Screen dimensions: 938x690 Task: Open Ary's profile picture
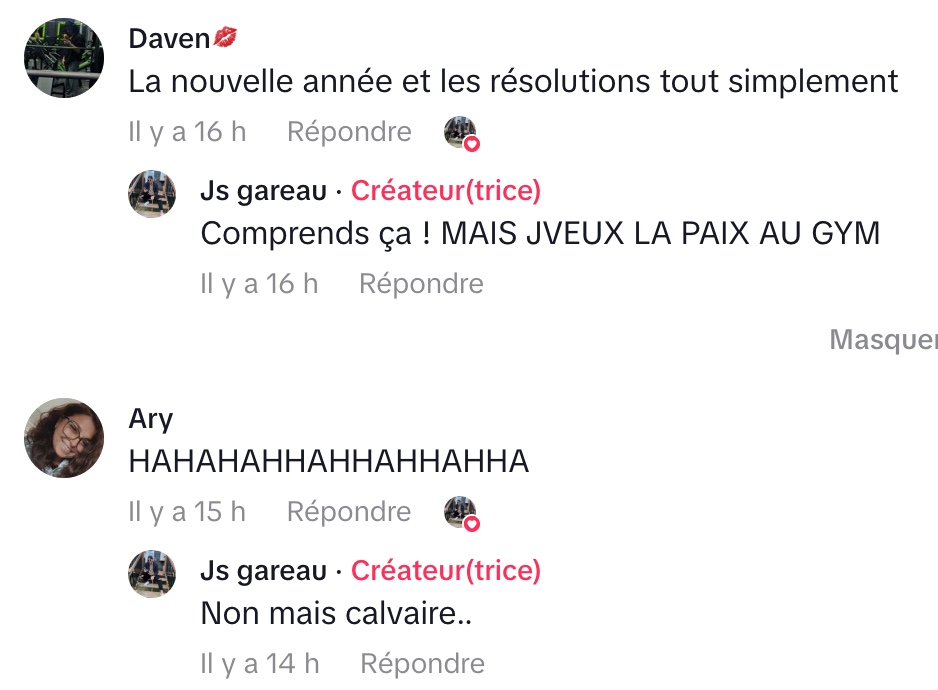[x=64, y=437]
